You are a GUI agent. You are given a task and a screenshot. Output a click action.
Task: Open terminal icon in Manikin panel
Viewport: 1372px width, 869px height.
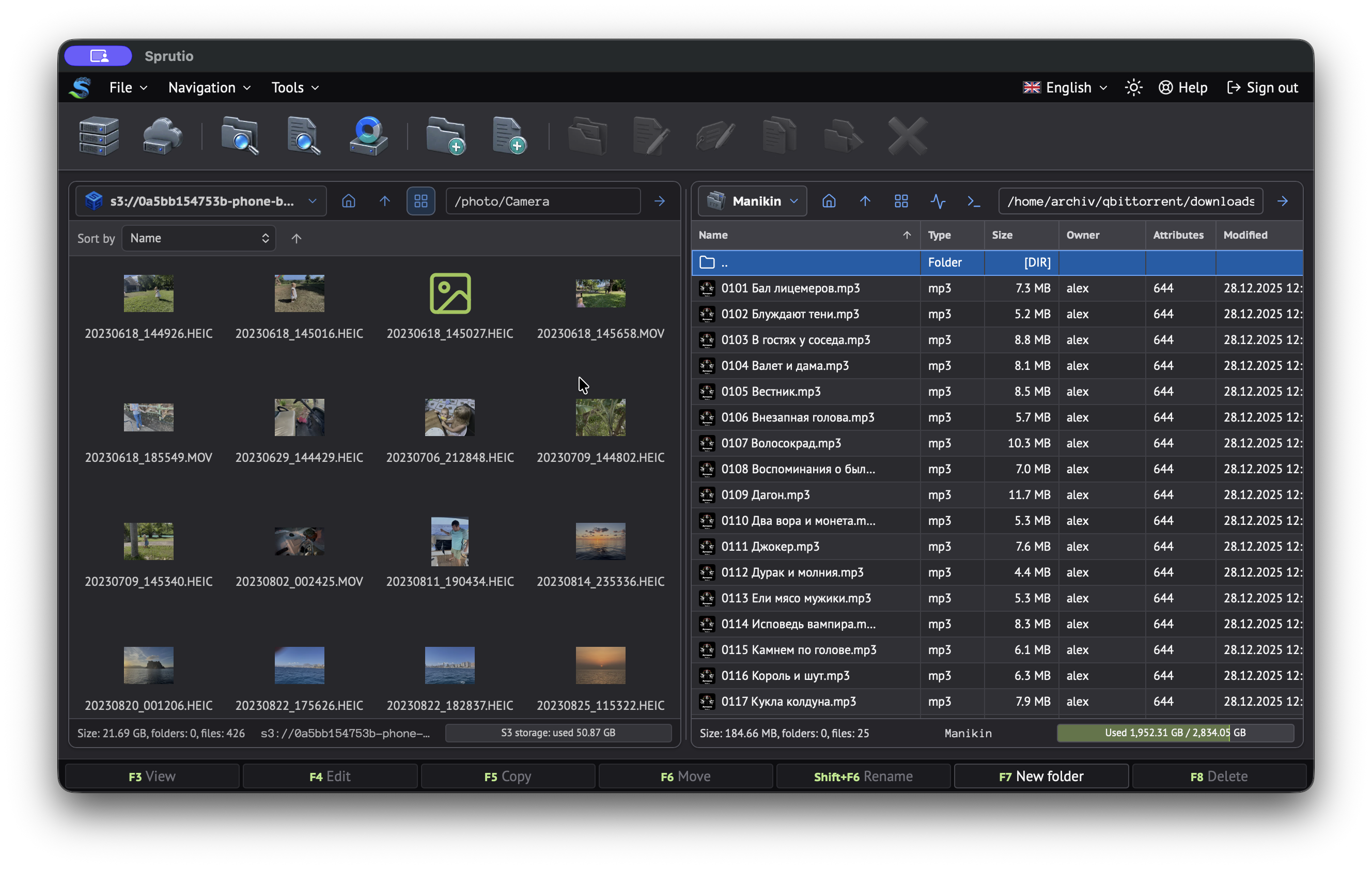pos(974,201)
